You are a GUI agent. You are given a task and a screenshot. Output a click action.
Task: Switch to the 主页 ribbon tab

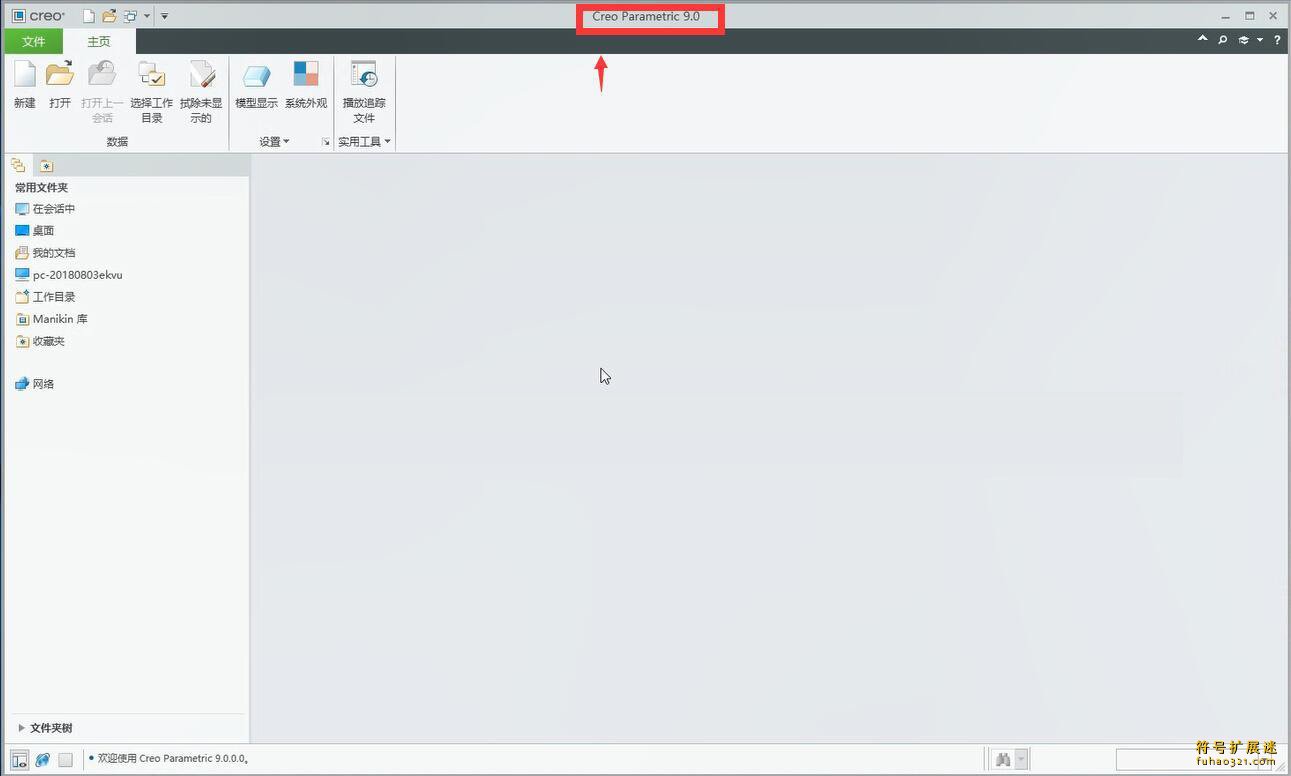coord(99,41)
